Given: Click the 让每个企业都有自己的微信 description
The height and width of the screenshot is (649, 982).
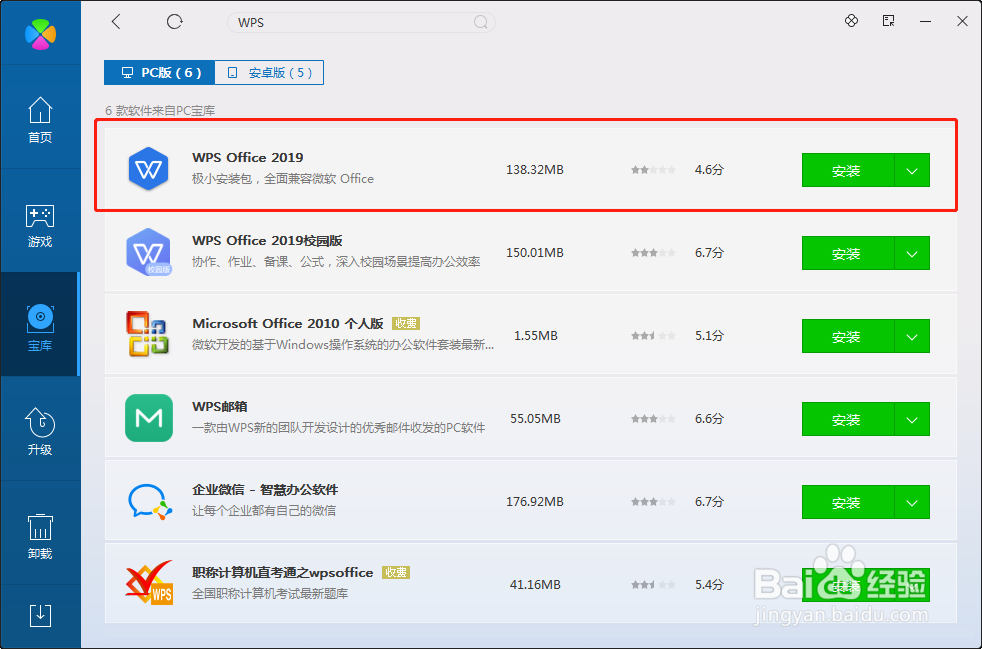Looking at the screenshot, I should [x=264, y=511].
